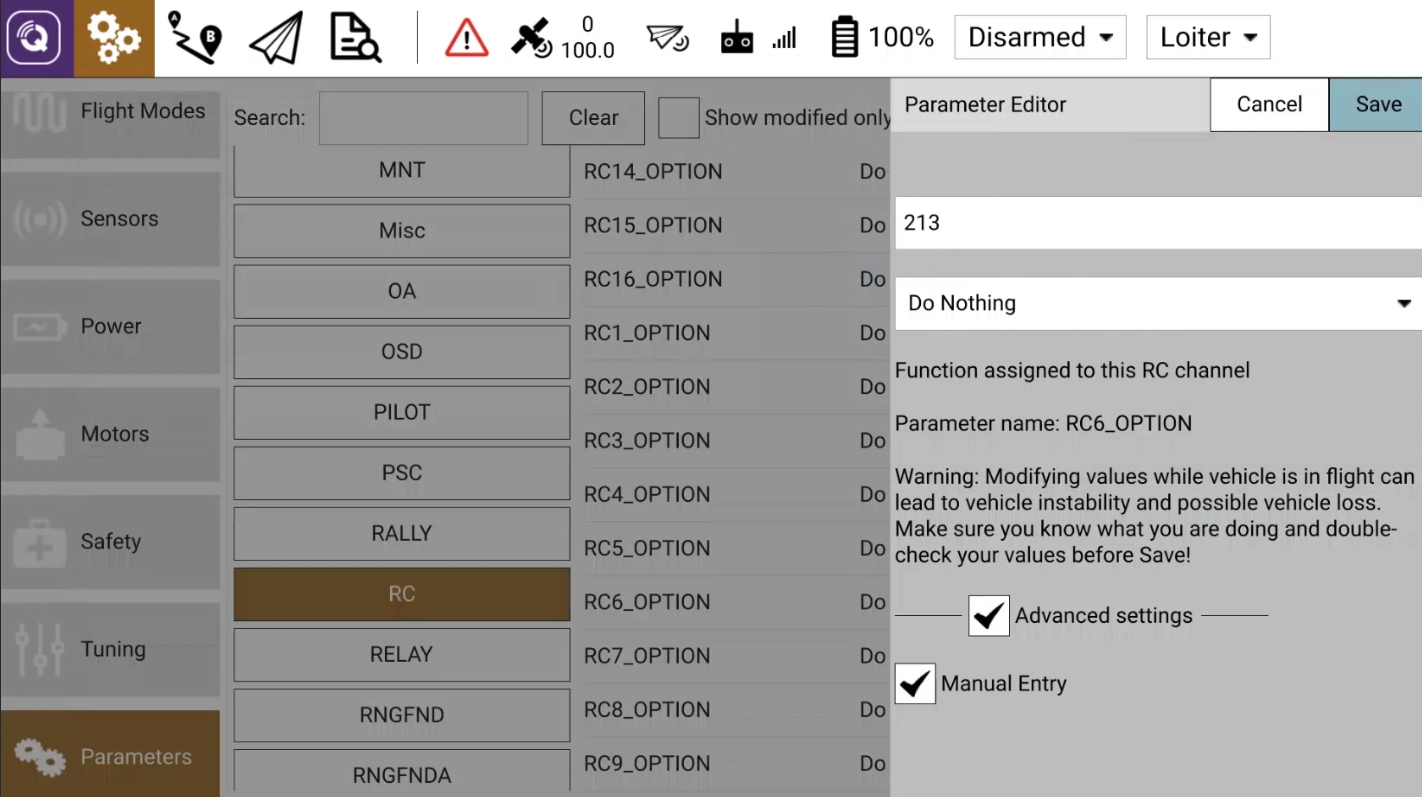Open the Loiter flight mode dropdown
Image resolution: width=1422 pixels, height=797 pixels.
tap(1207, 38)
